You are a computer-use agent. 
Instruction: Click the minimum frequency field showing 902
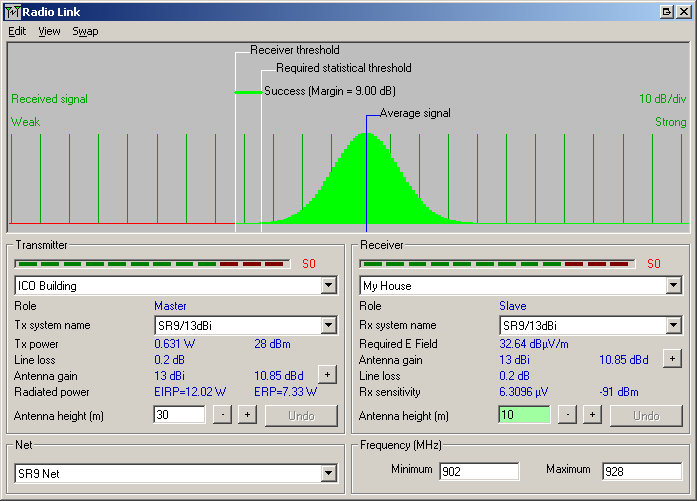pyautogui.click(x=478, y=471)
